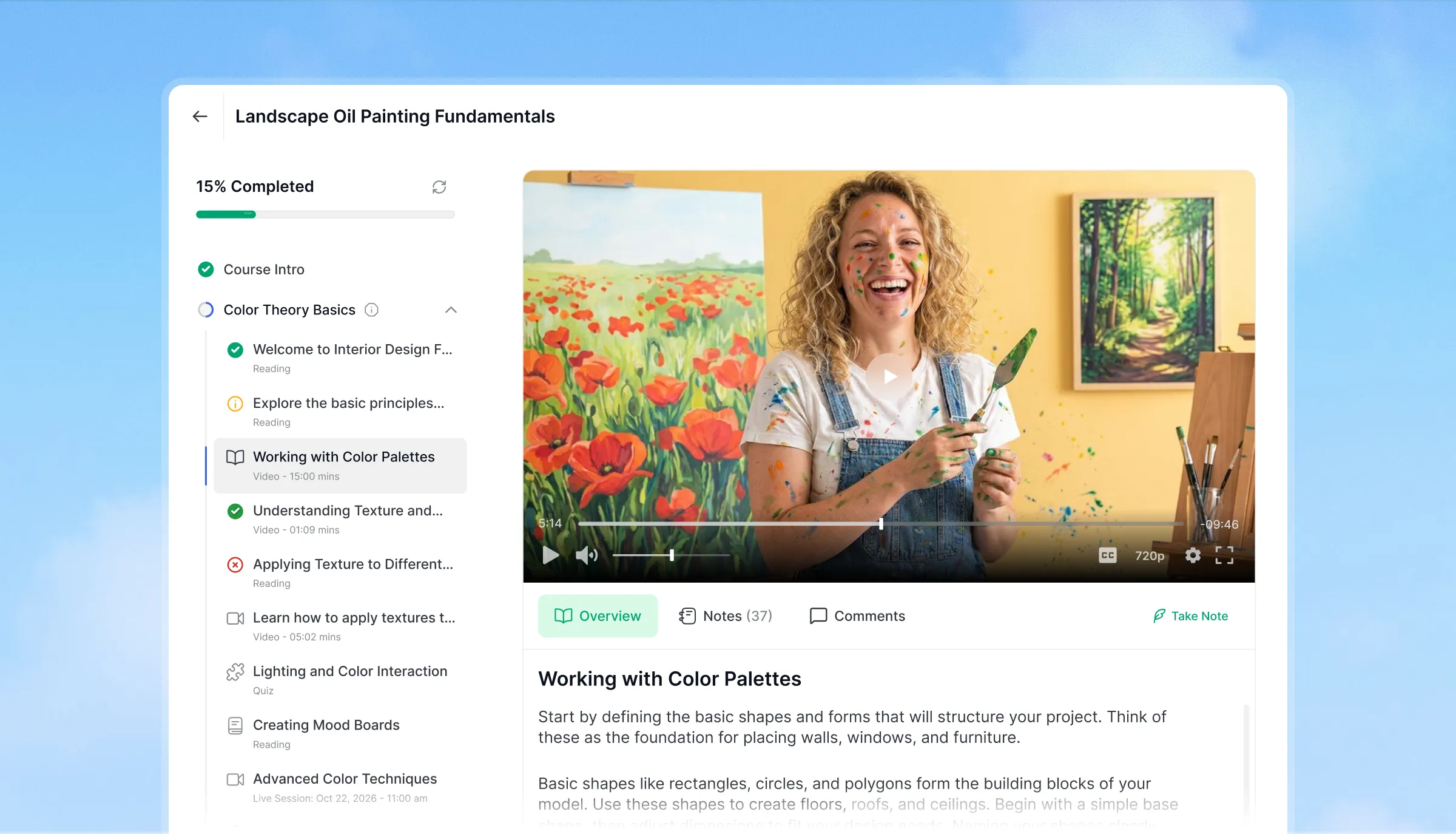This screenshot has width=1456, height=834.
Task: Open video settings gear
Action: 1193,555
